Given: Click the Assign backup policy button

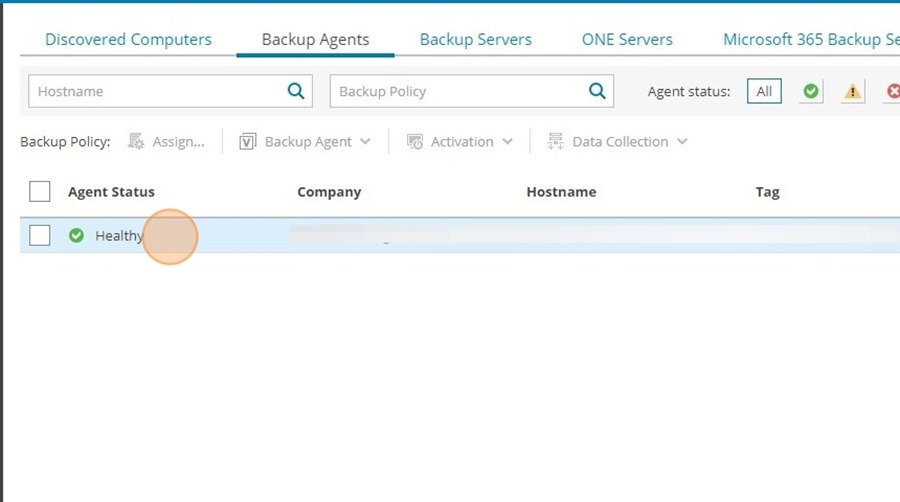Looking at the screenshot, I should 166,142.
